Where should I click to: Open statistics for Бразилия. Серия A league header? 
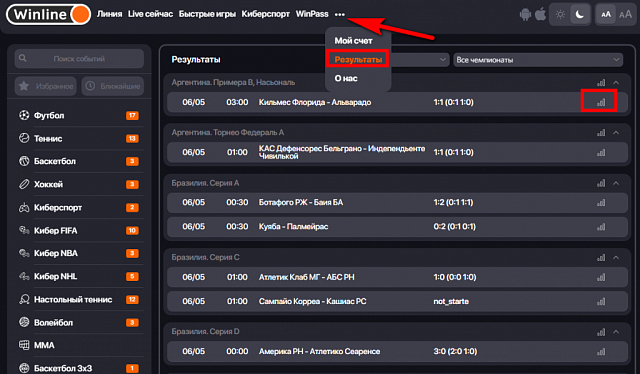601,183
